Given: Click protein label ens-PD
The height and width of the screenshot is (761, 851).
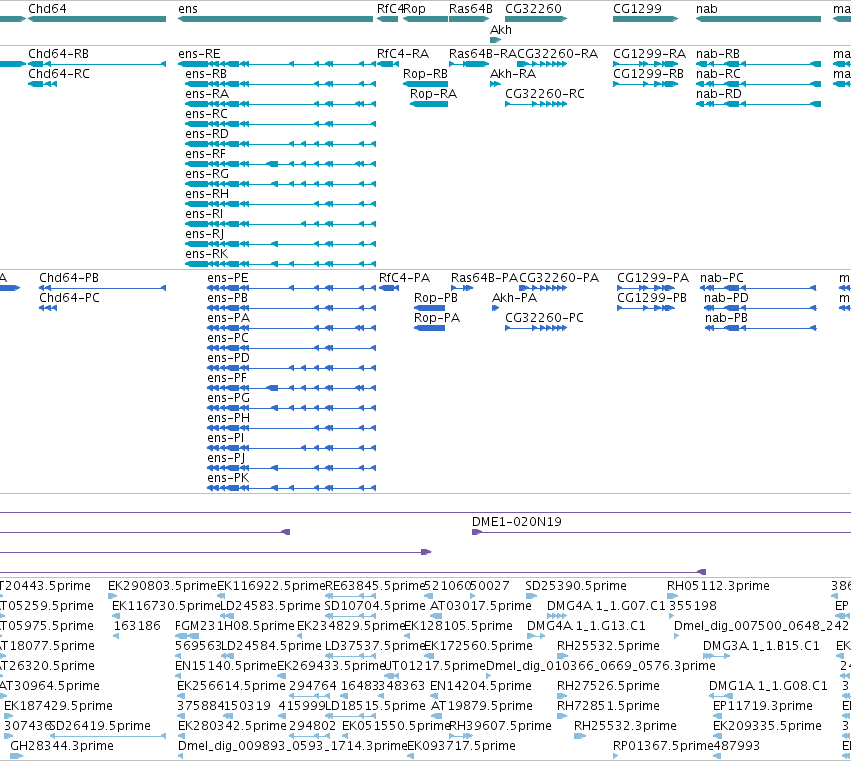Looking at the screenshot, I should pos(228,358).
